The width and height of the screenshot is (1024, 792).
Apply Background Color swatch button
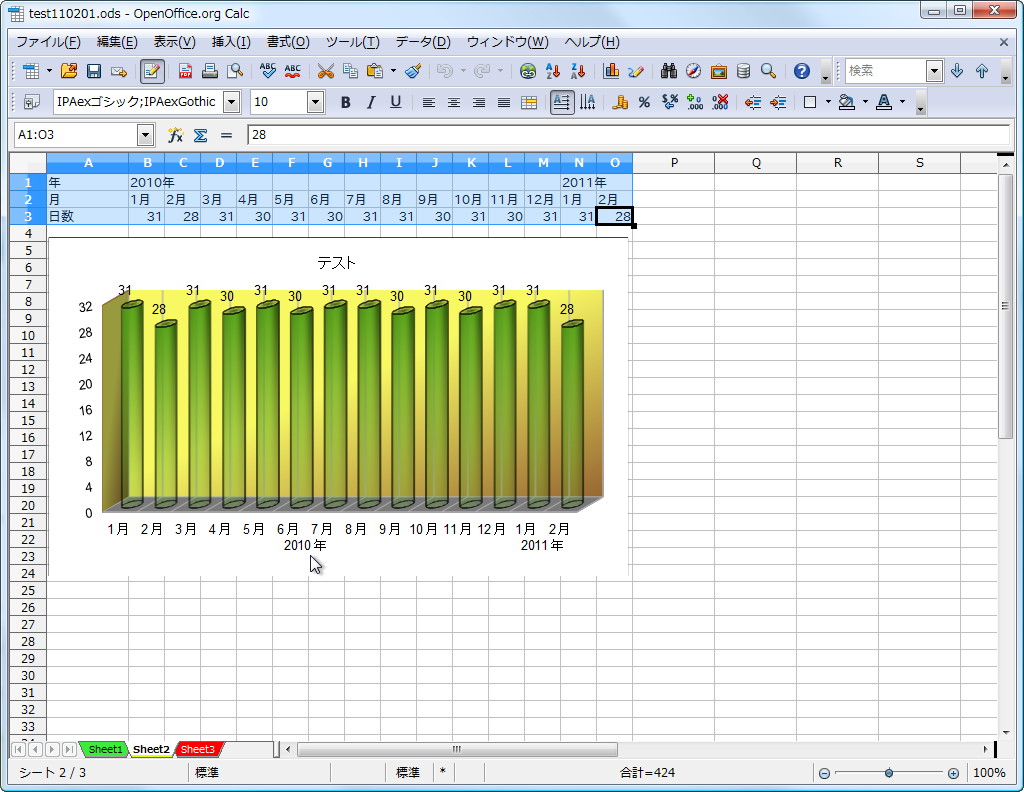tap(846, 103)
